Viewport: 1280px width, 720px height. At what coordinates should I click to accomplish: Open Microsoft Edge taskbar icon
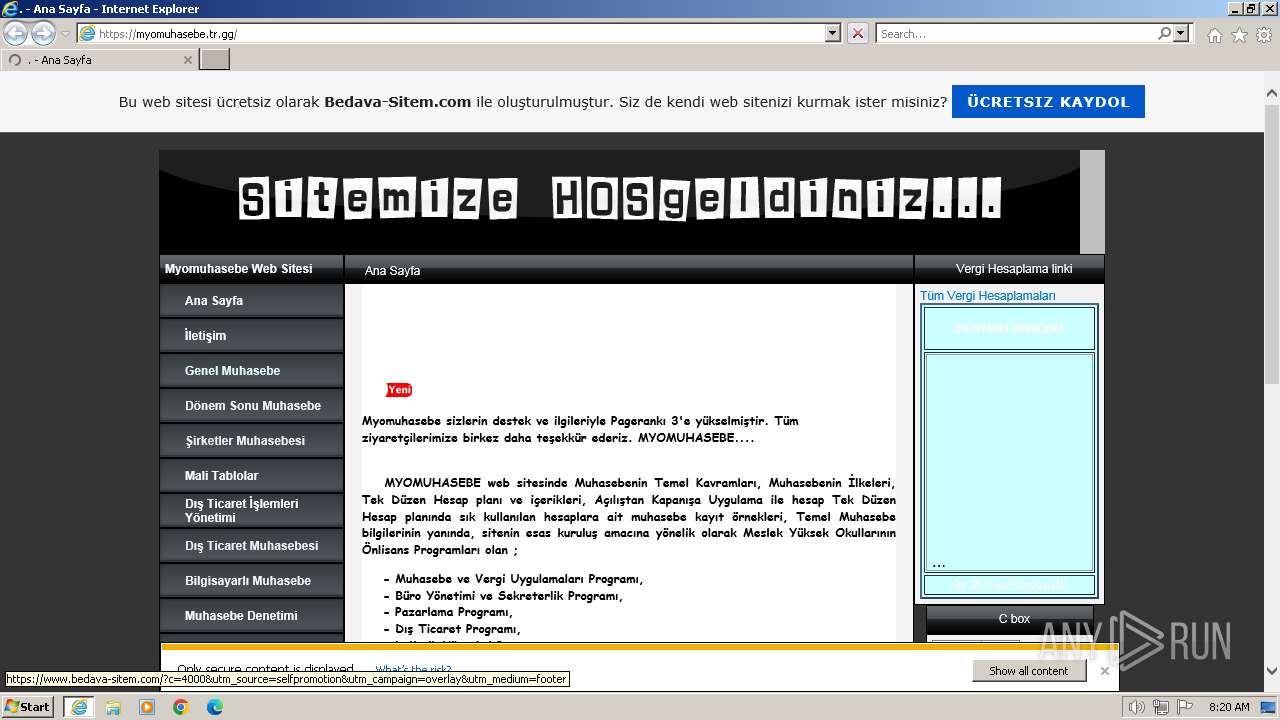[214, 707]
